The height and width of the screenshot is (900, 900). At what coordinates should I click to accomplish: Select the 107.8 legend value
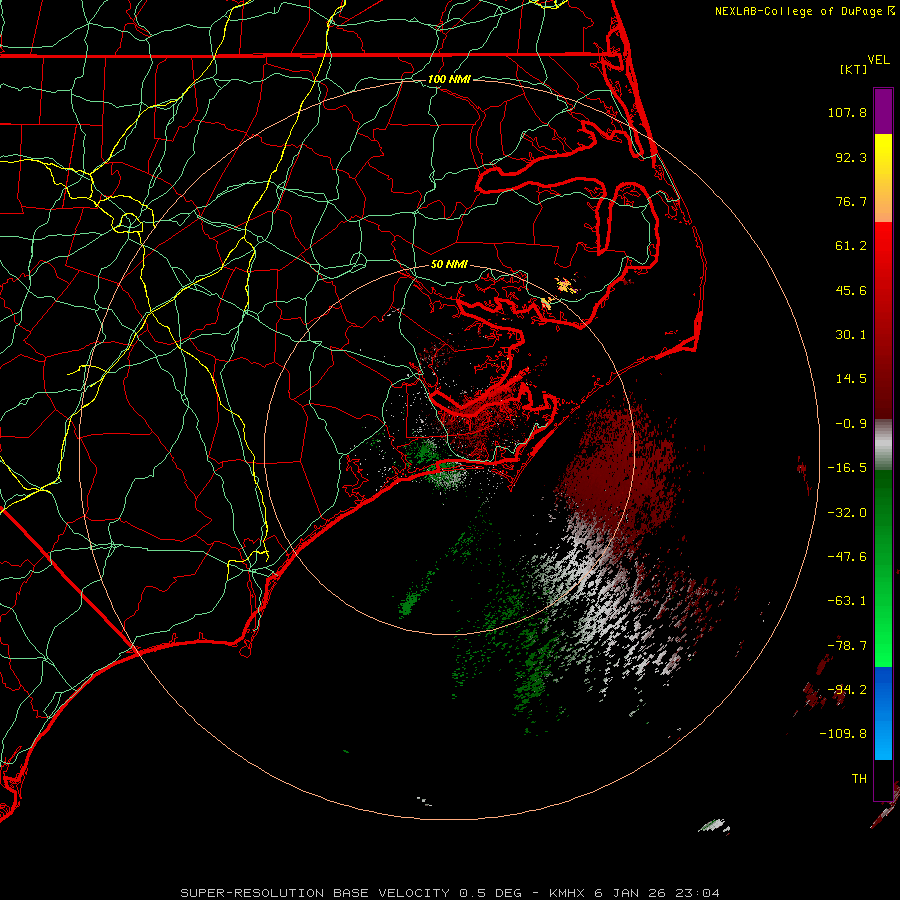coord(847,112)
